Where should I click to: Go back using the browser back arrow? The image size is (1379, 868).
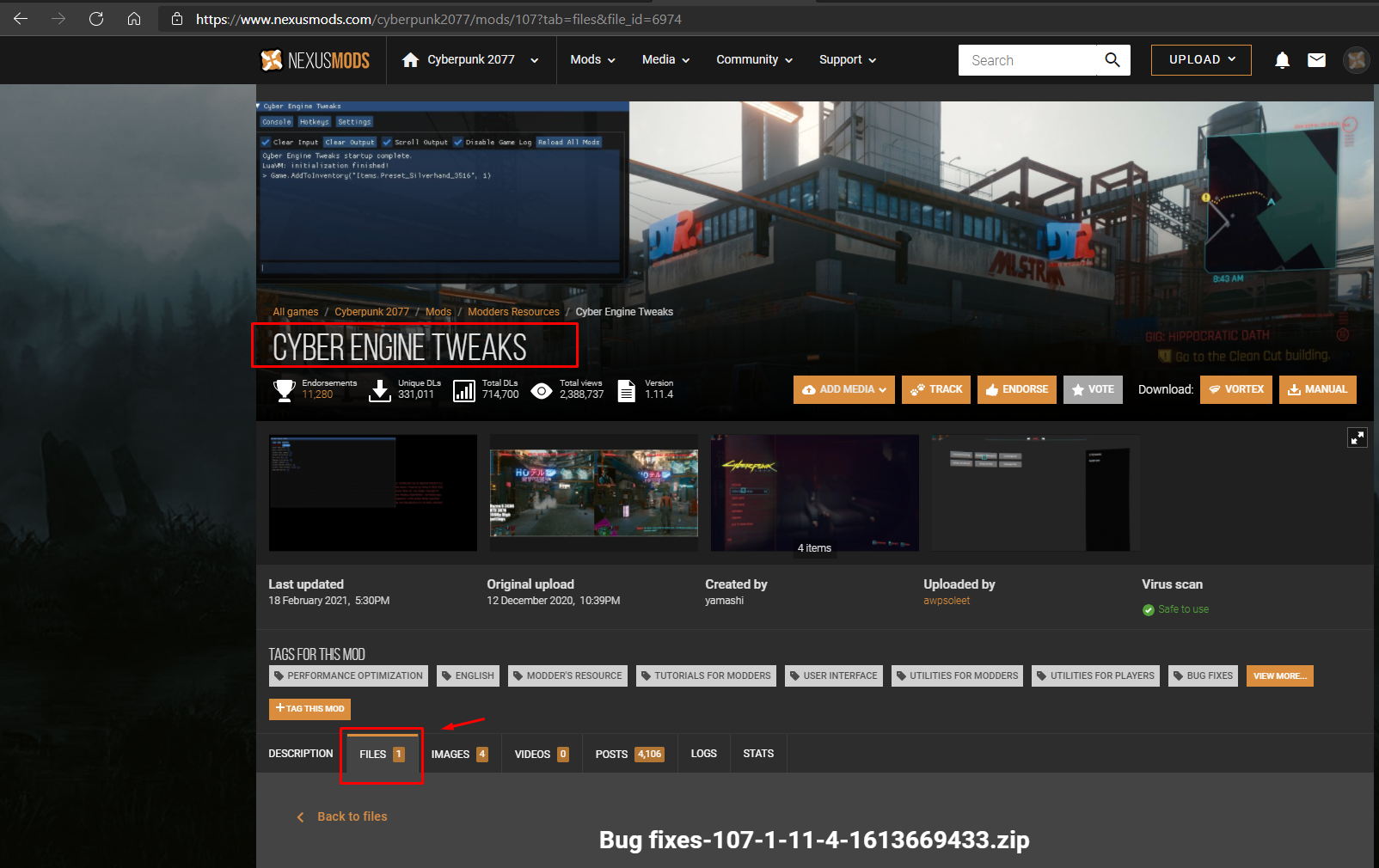coord(21,18)
